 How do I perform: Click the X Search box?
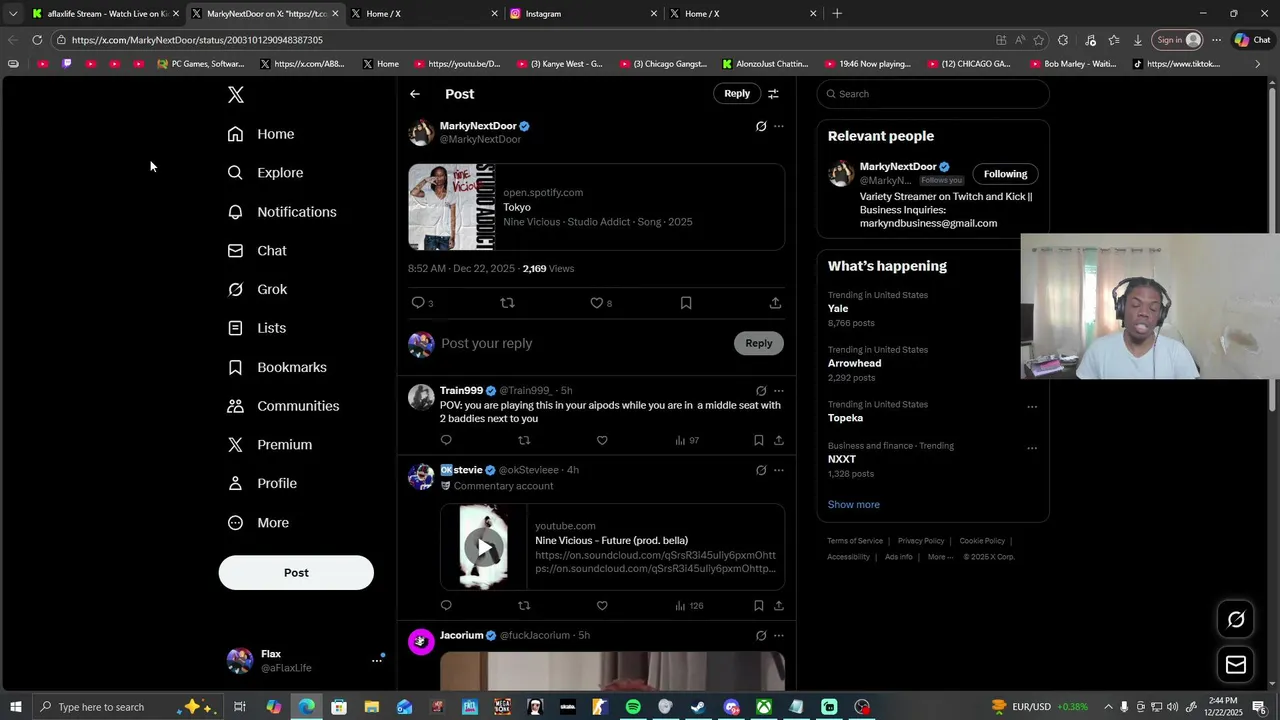(x=933, y=94)
